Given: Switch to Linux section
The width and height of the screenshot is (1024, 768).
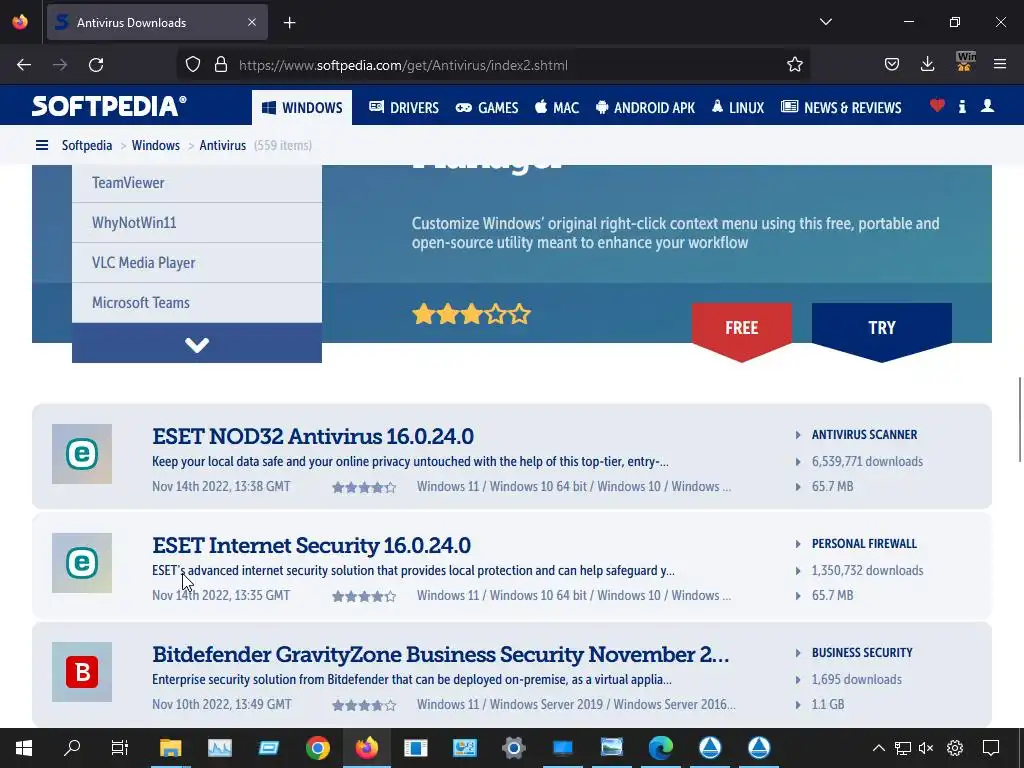Looking at the screenshot, I should 738,108.
